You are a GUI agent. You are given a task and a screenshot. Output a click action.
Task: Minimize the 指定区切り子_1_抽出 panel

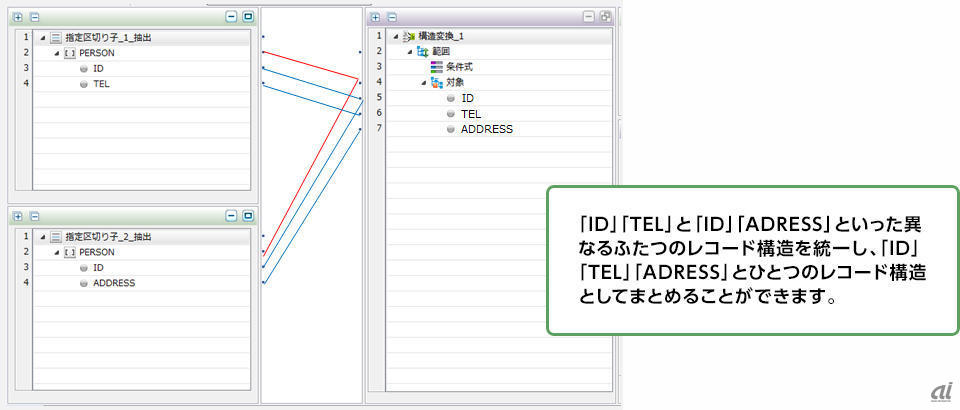231,17
